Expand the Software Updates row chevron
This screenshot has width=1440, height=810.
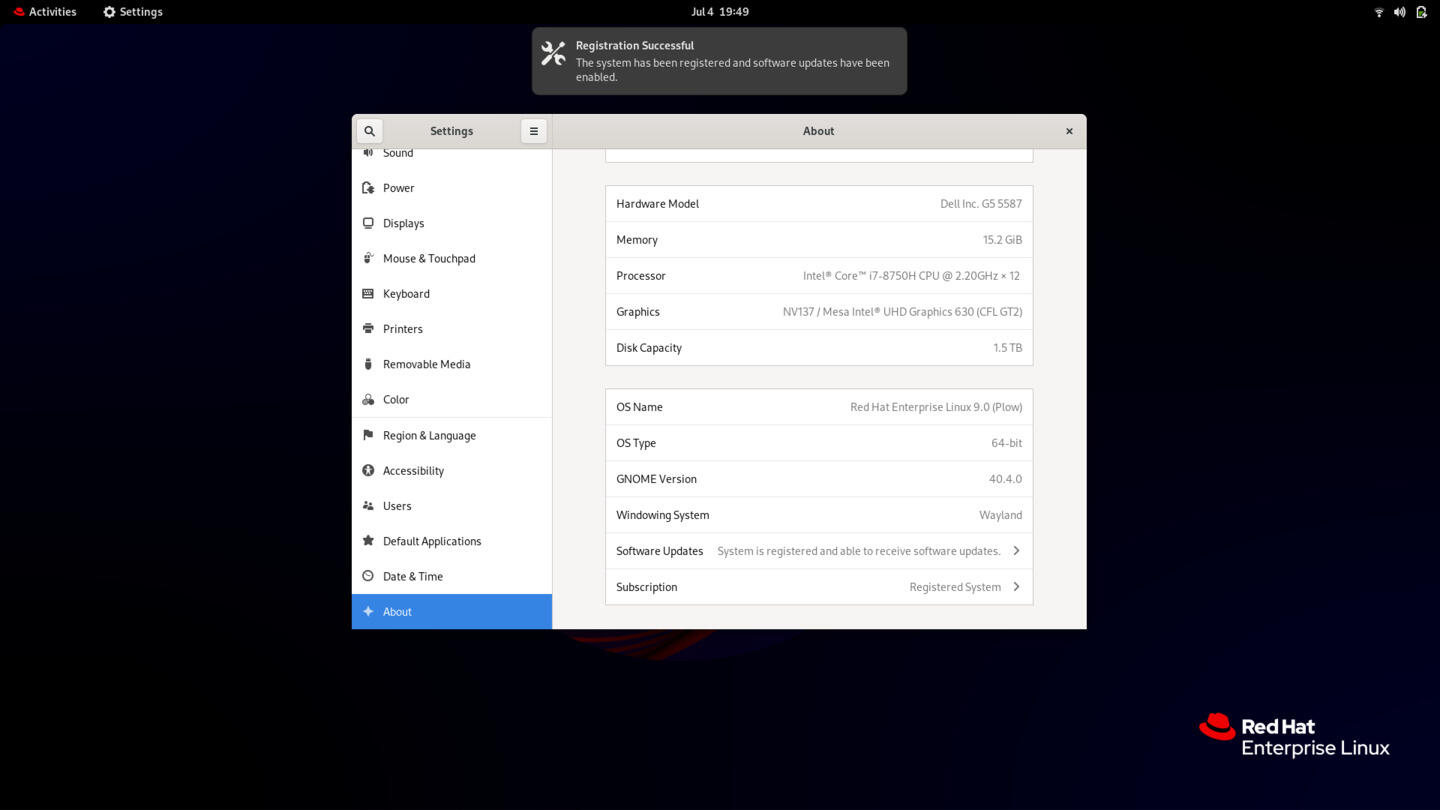[1016, 551]
